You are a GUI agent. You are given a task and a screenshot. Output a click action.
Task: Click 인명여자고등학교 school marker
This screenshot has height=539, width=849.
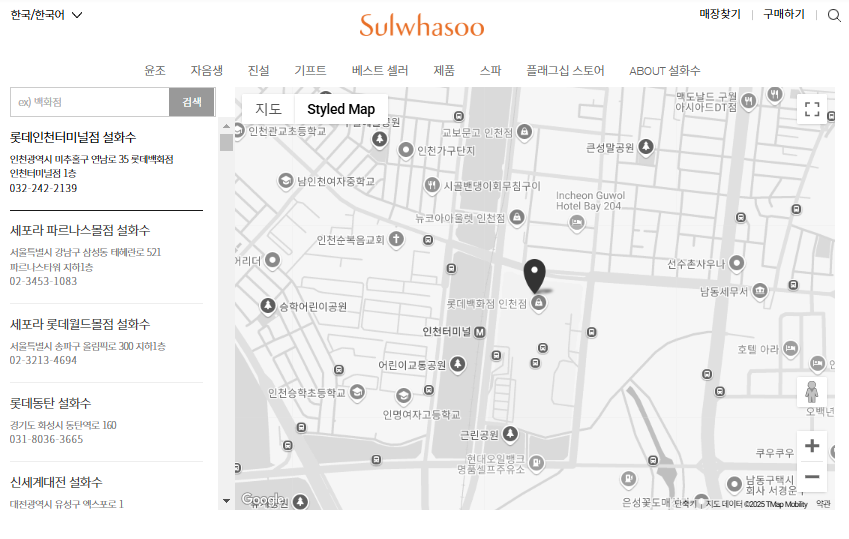point(403,396)
